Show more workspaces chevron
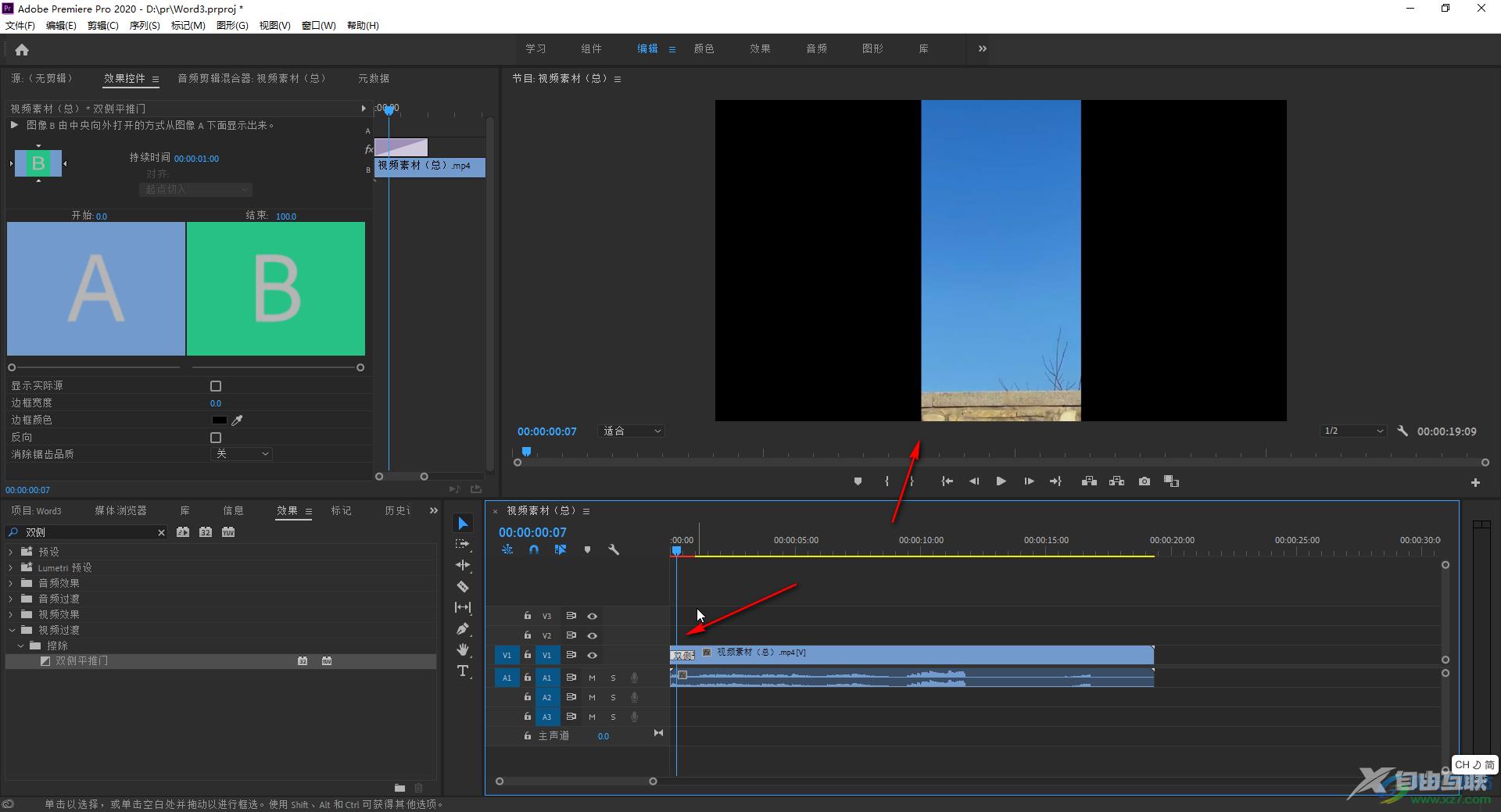 pos(983,48)
